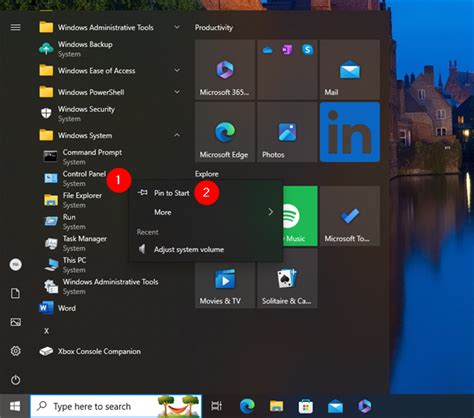Launch the Run app icon
Viewport: 474px width, 418px height.
[x=51, y=221]
